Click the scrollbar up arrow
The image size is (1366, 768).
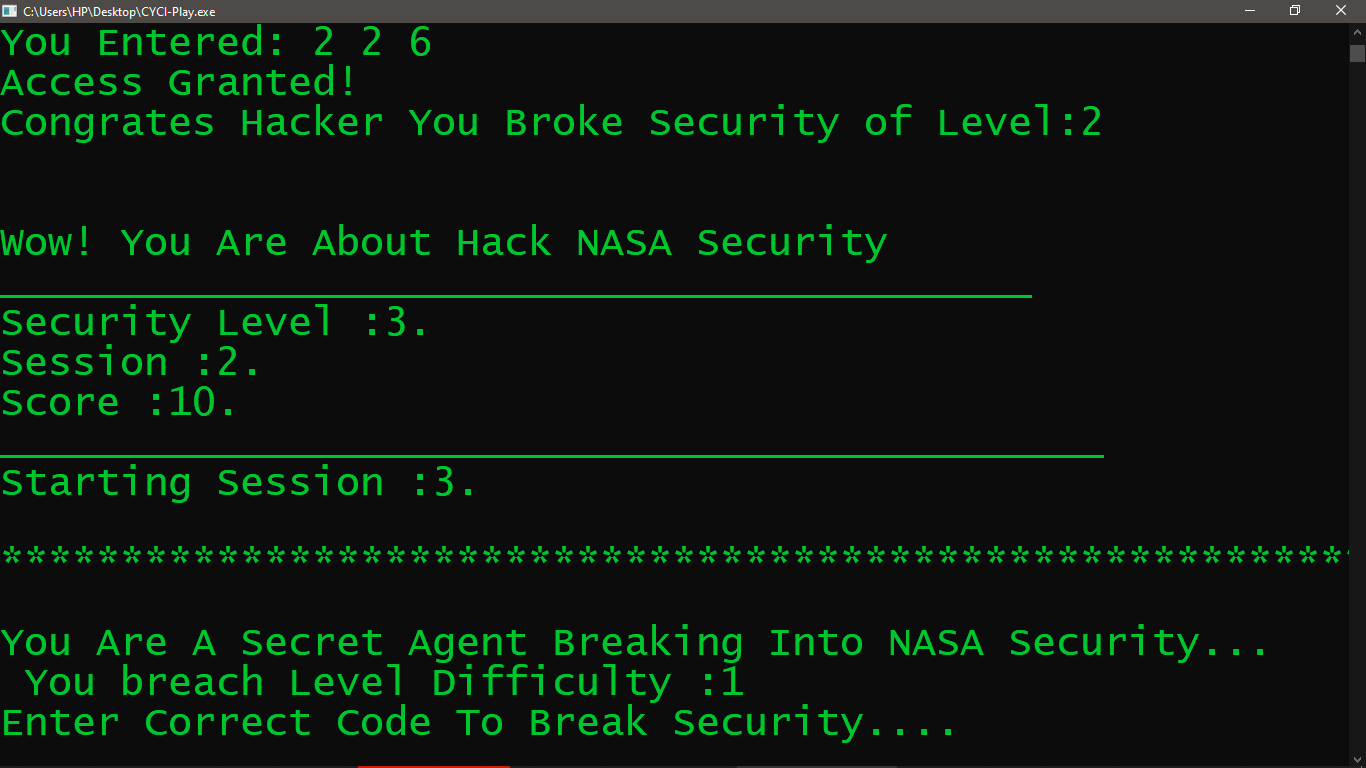click(x=1357, y=32)
